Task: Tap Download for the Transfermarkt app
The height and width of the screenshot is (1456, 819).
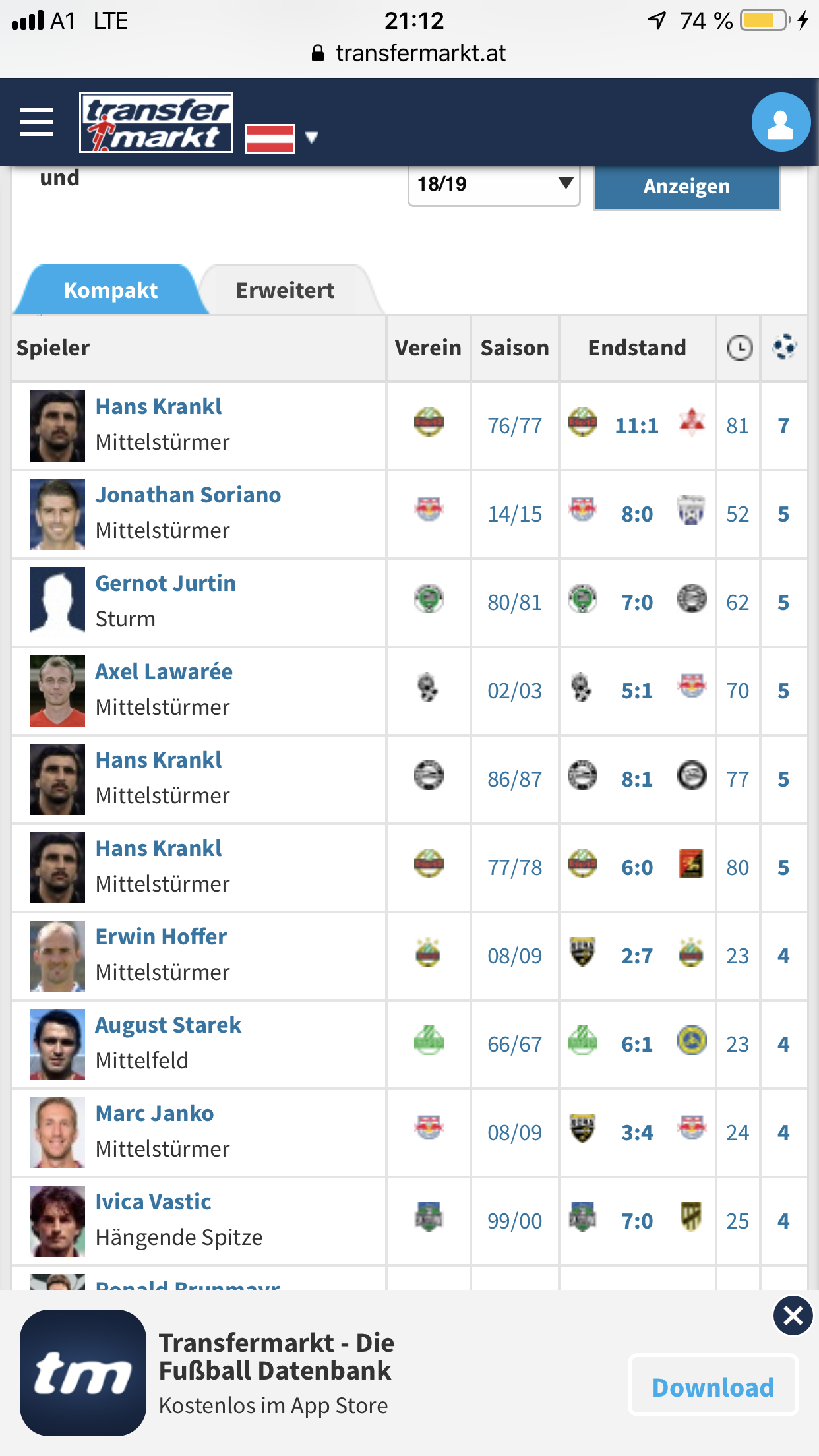Action: coord(713,1387)
